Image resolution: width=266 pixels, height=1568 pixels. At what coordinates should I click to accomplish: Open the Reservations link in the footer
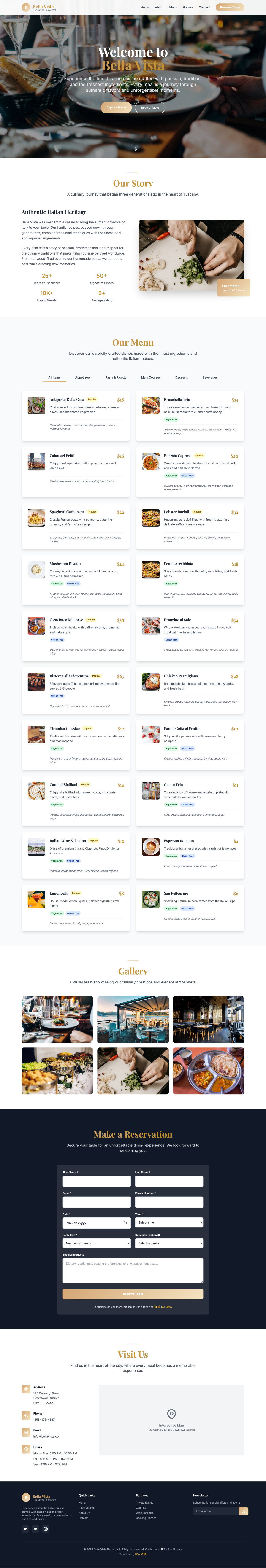click(87, 1508)
